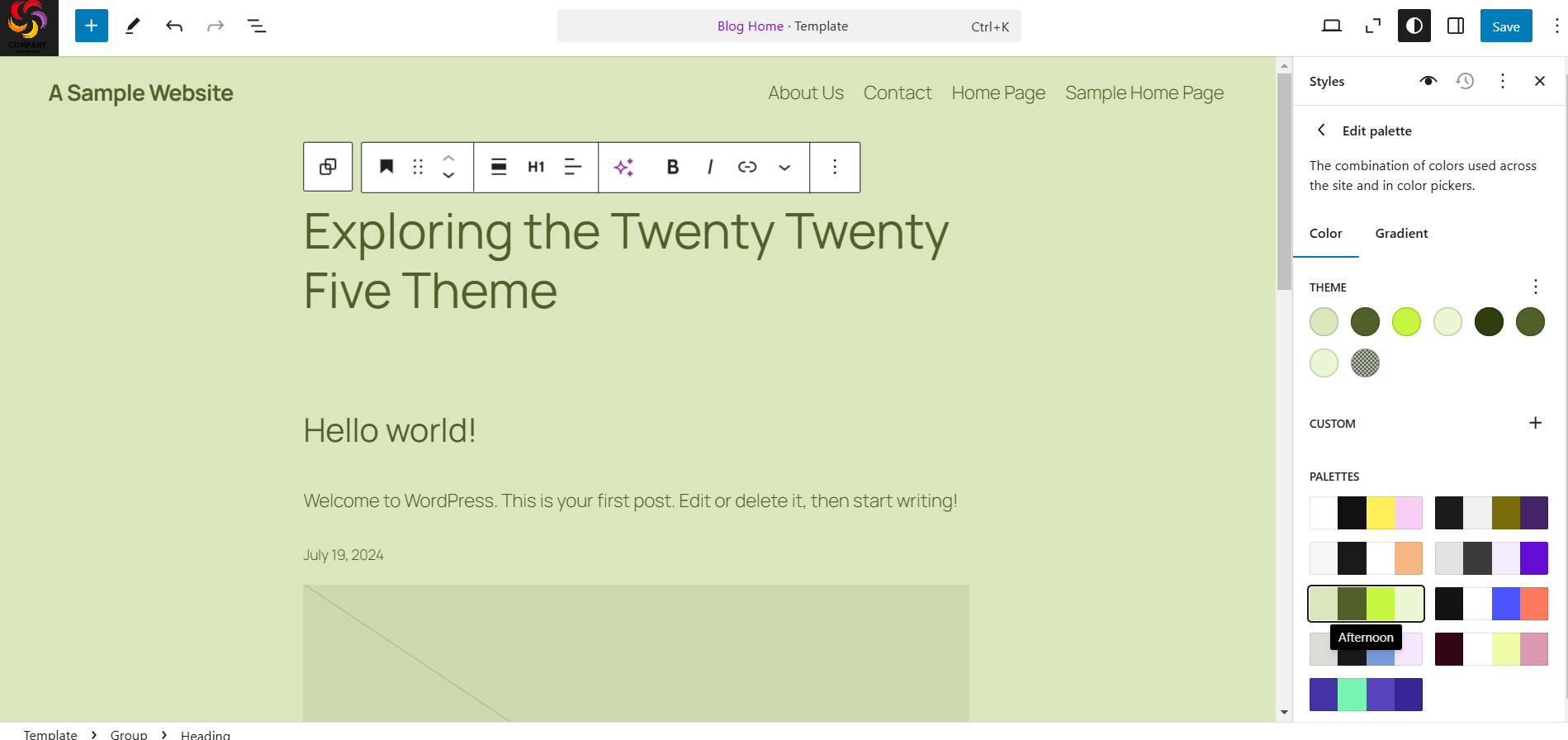Click Sample Home Page navigation link
The image size is (1568, 740).
(x=1144, y=93)
